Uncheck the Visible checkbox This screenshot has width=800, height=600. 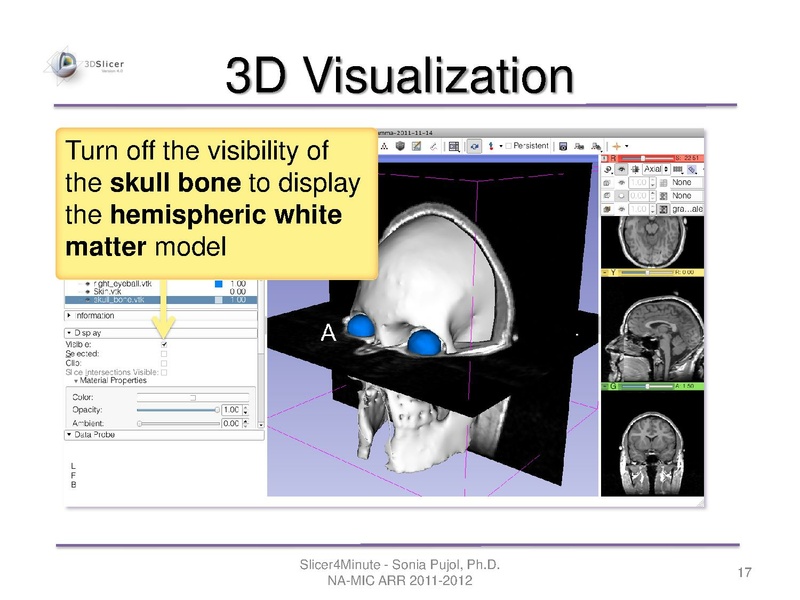[164, 344]
